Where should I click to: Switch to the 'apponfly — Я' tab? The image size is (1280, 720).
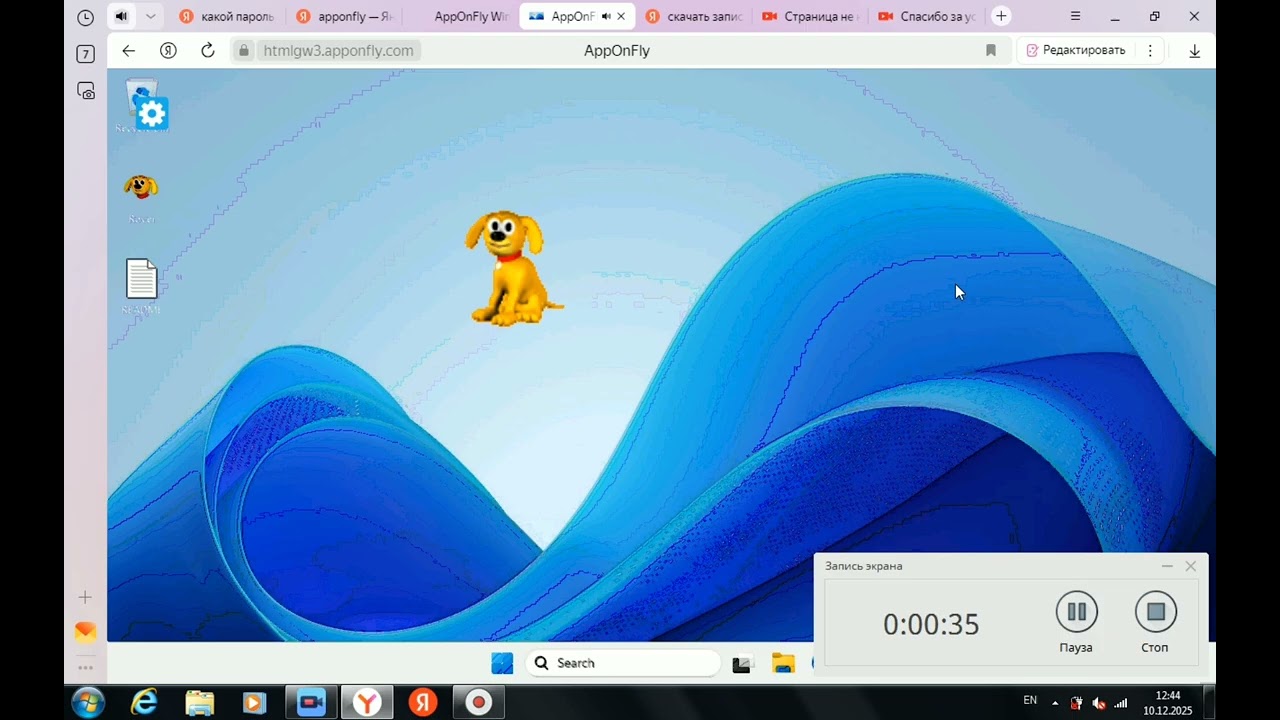click(x=345, y=16)
